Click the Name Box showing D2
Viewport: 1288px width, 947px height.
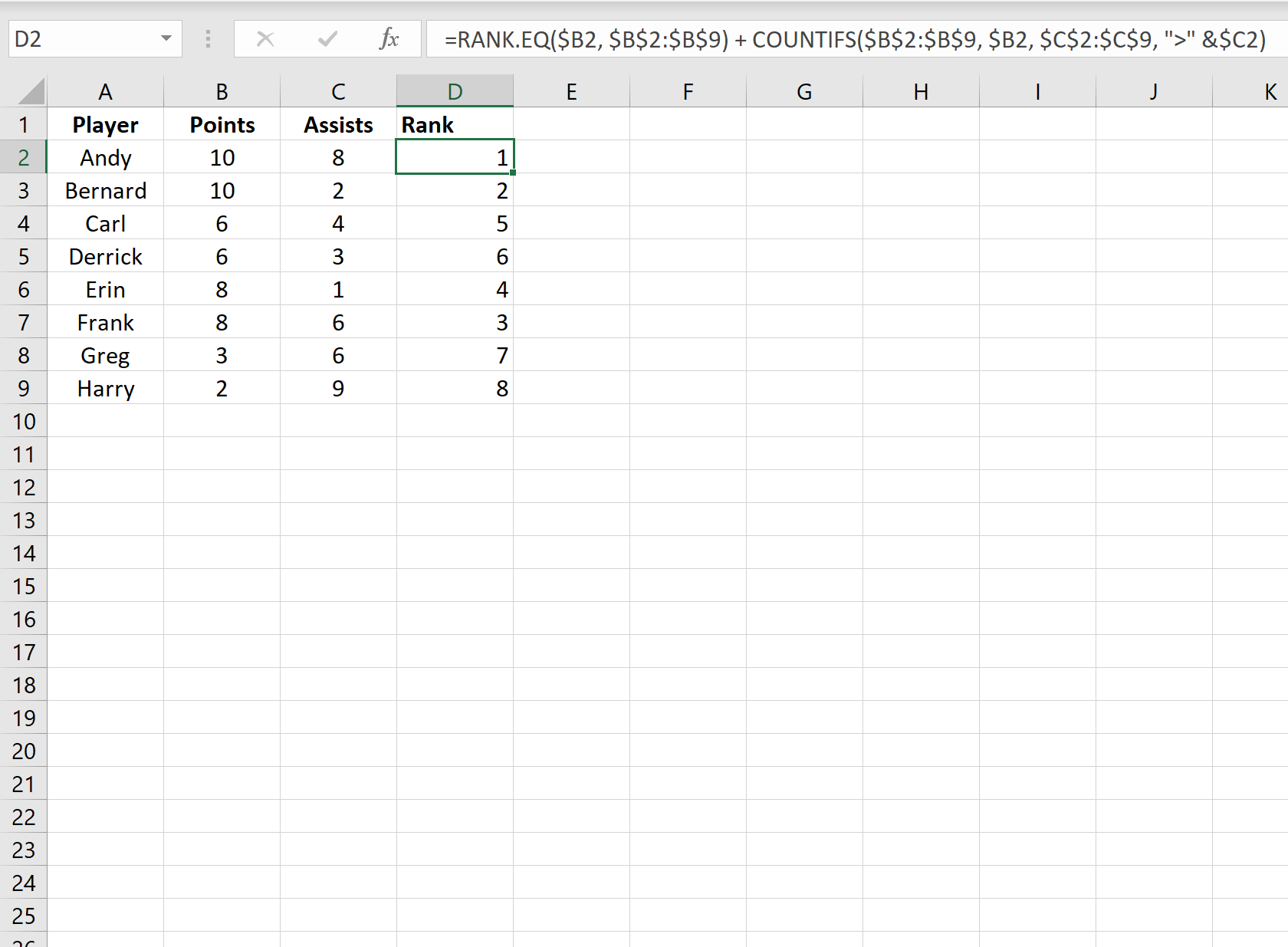(84, 39)
